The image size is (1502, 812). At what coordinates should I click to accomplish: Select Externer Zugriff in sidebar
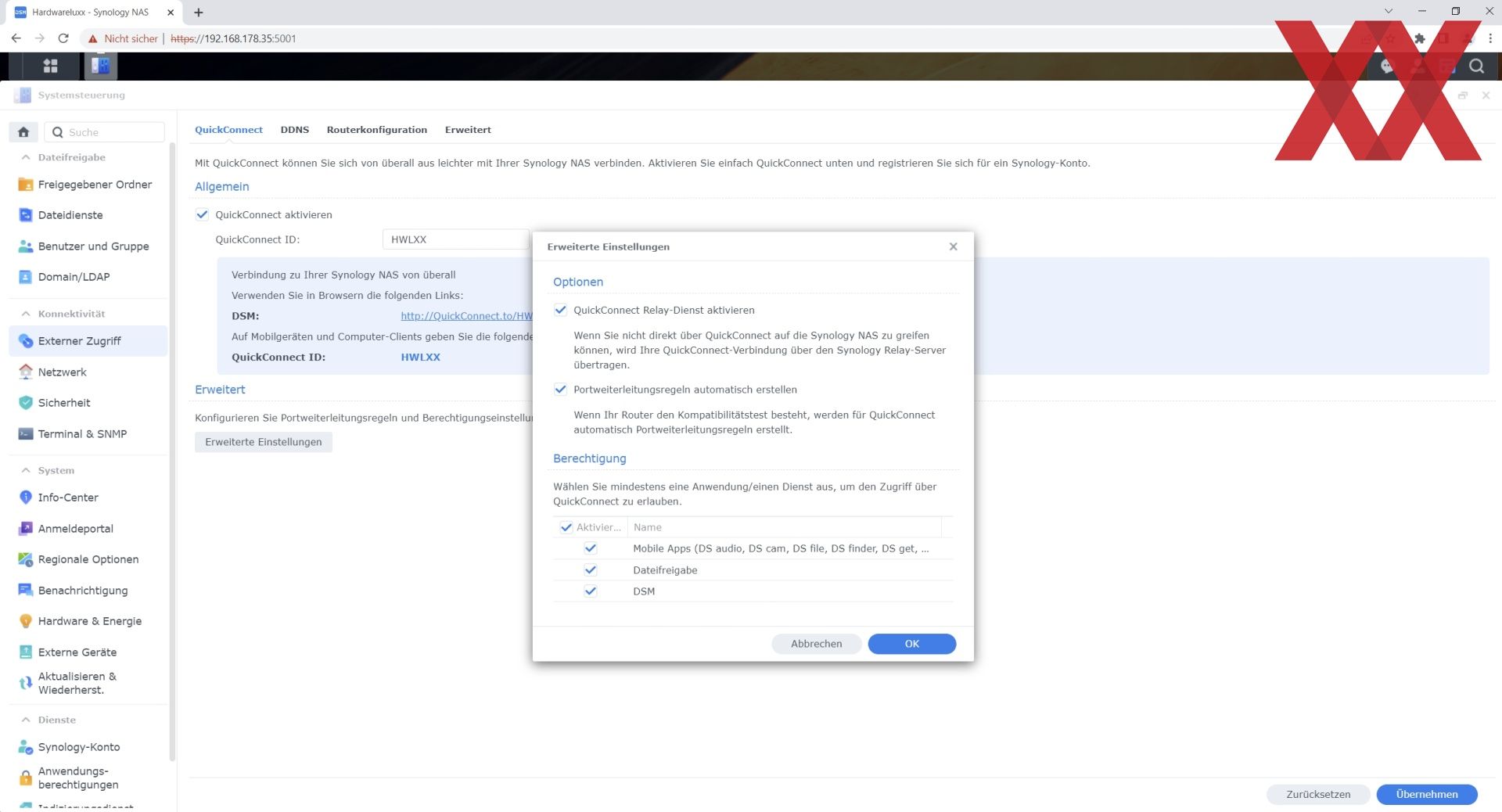click(88, 341)
